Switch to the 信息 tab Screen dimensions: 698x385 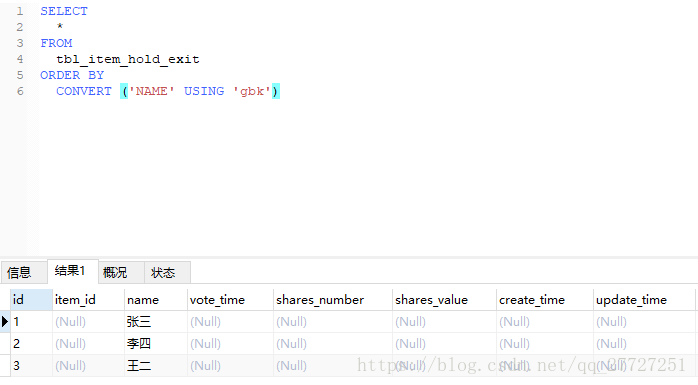tap(24, 272)
